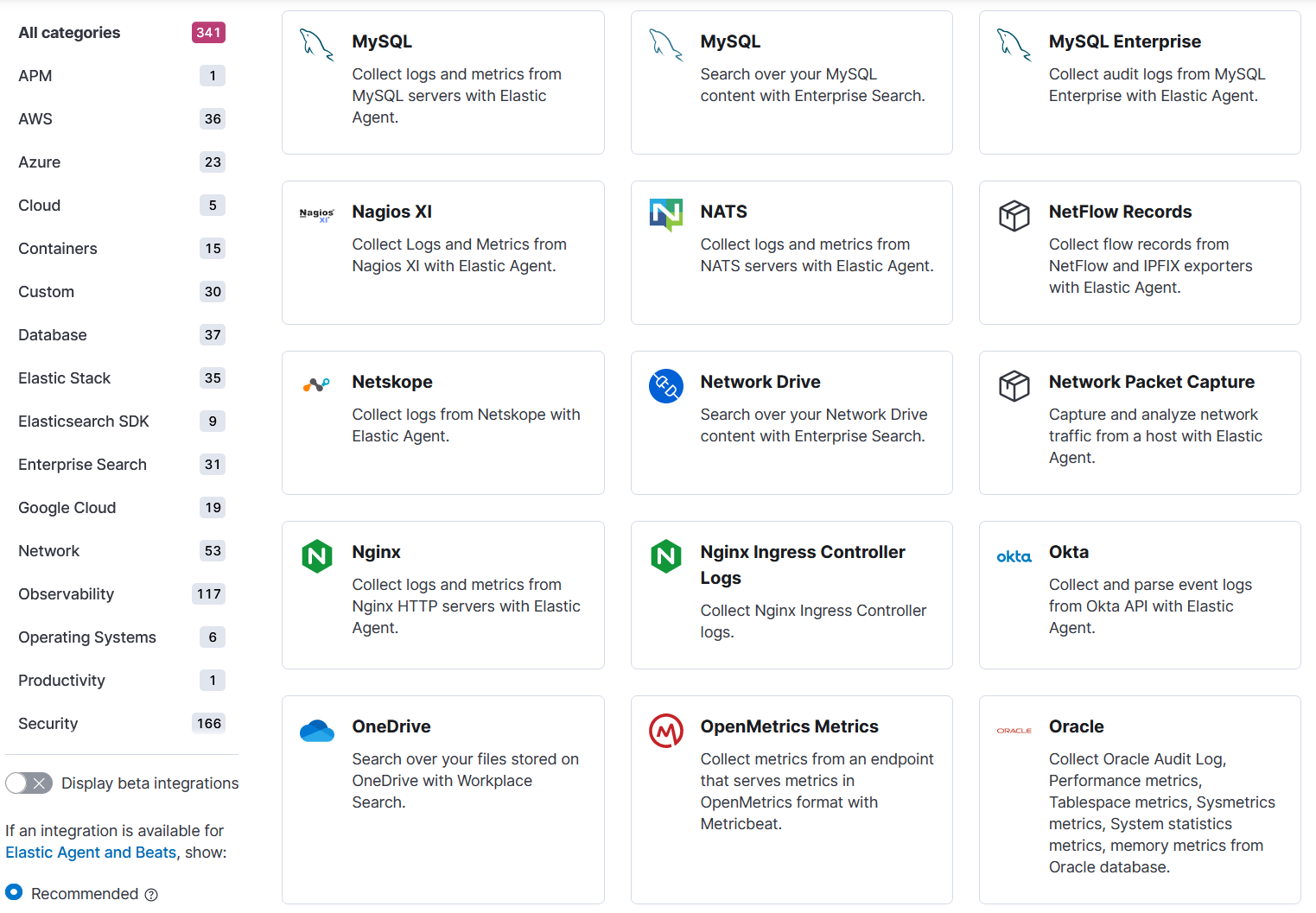This screenshot has width=1316, height=913.
Task: Select All categories filter
Action: [x=122, y=33]
